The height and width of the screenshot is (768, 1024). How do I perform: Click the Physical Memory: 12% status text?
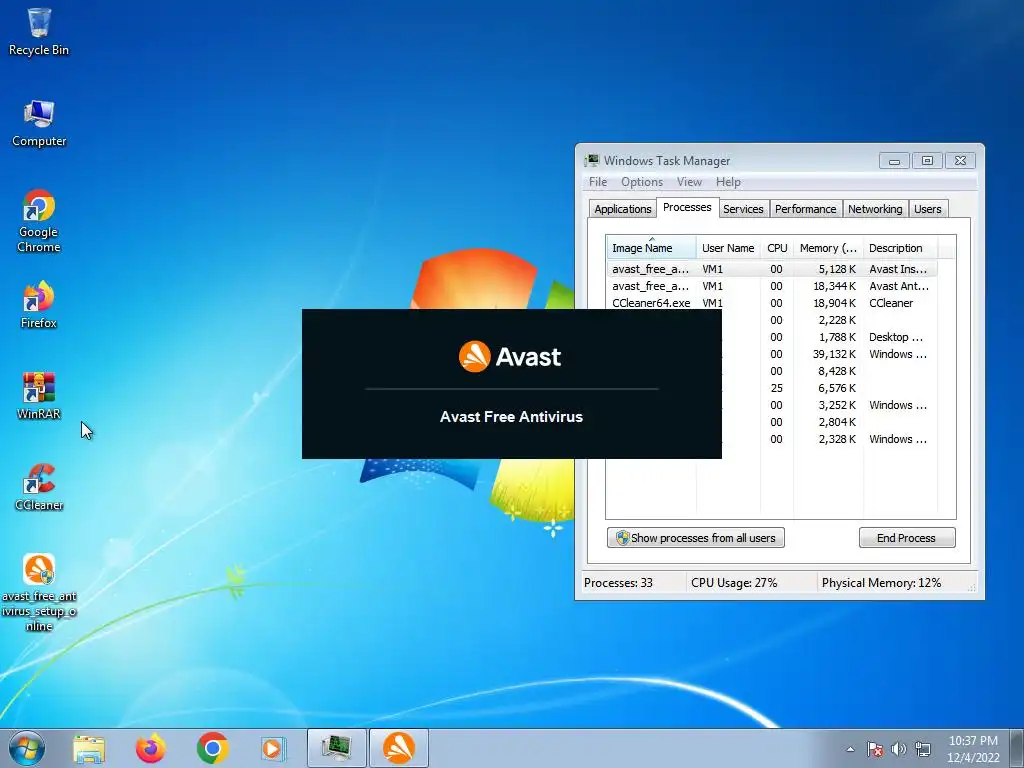point(881,583)
